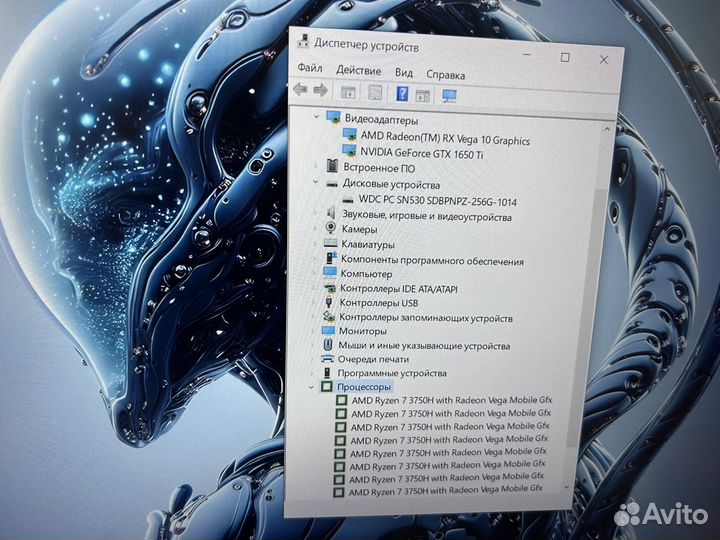
Task: Open Help with the blue question icon
Action: point(402,94)
